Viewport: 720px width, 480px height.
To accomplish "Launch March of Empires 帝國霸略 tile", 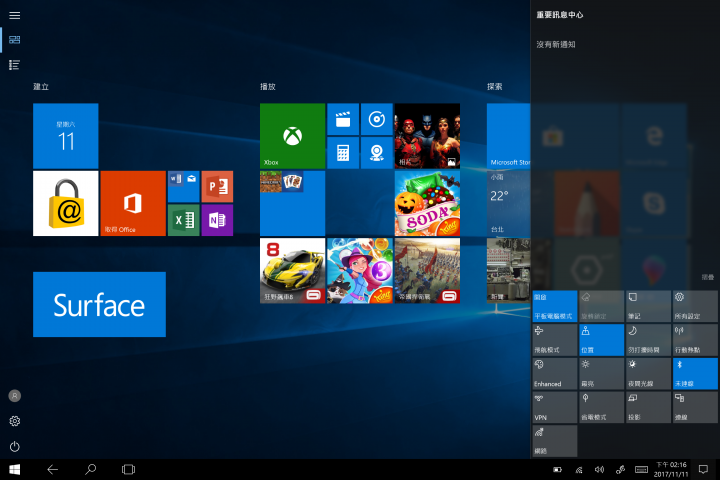I will click(x=427, y=271).
